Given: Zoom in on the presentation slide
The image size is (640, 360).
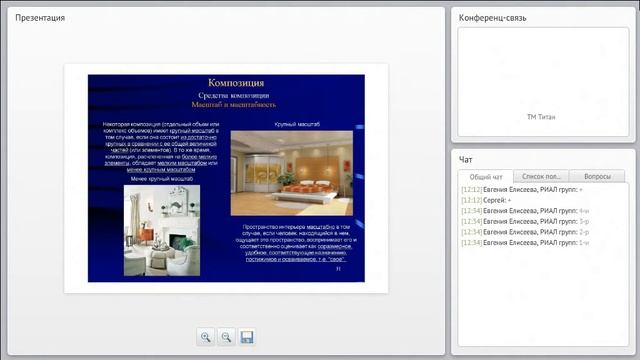Looking at the screenshot, I should 206,337.
